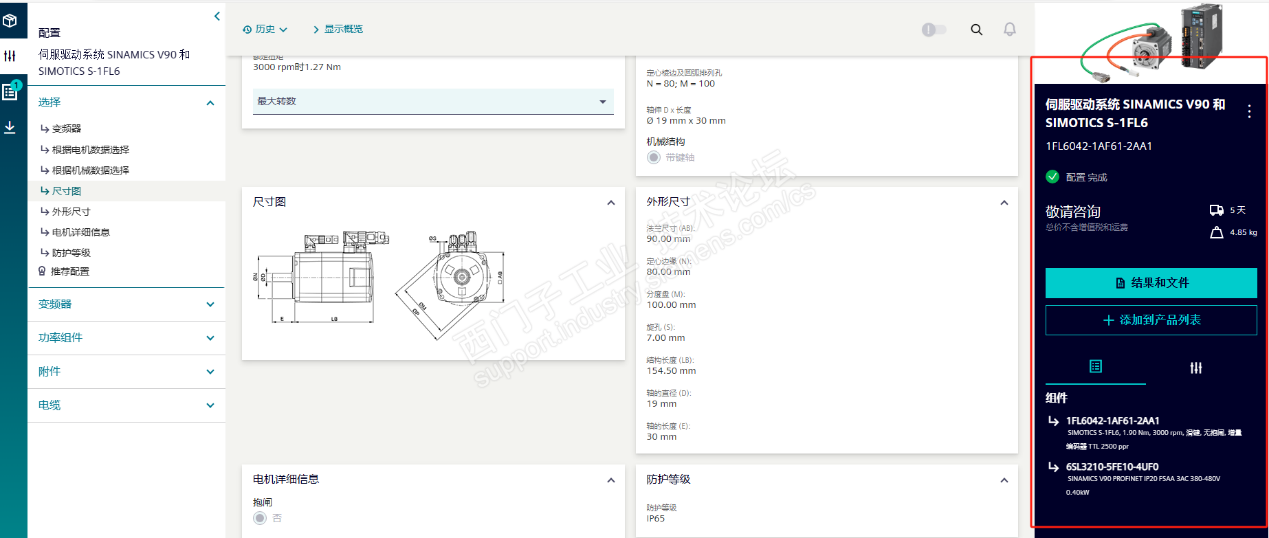
Task: Go to 防护等级 in navigation
Action: [71, 253]
